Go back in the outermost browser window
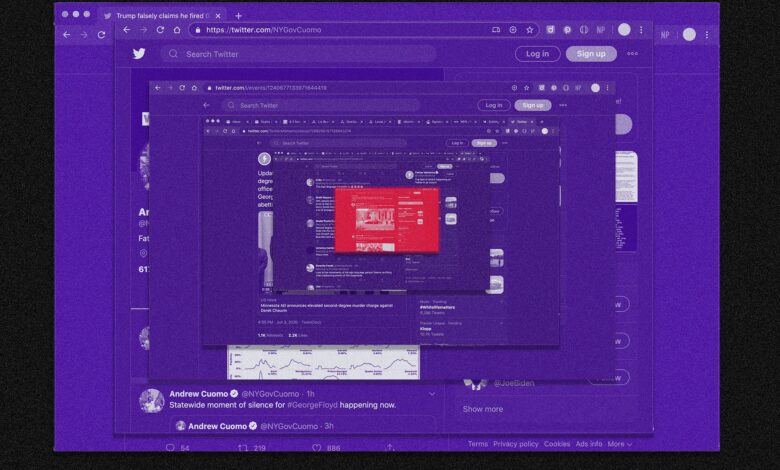This screenshot has height=470, width=780. [67, 35]
